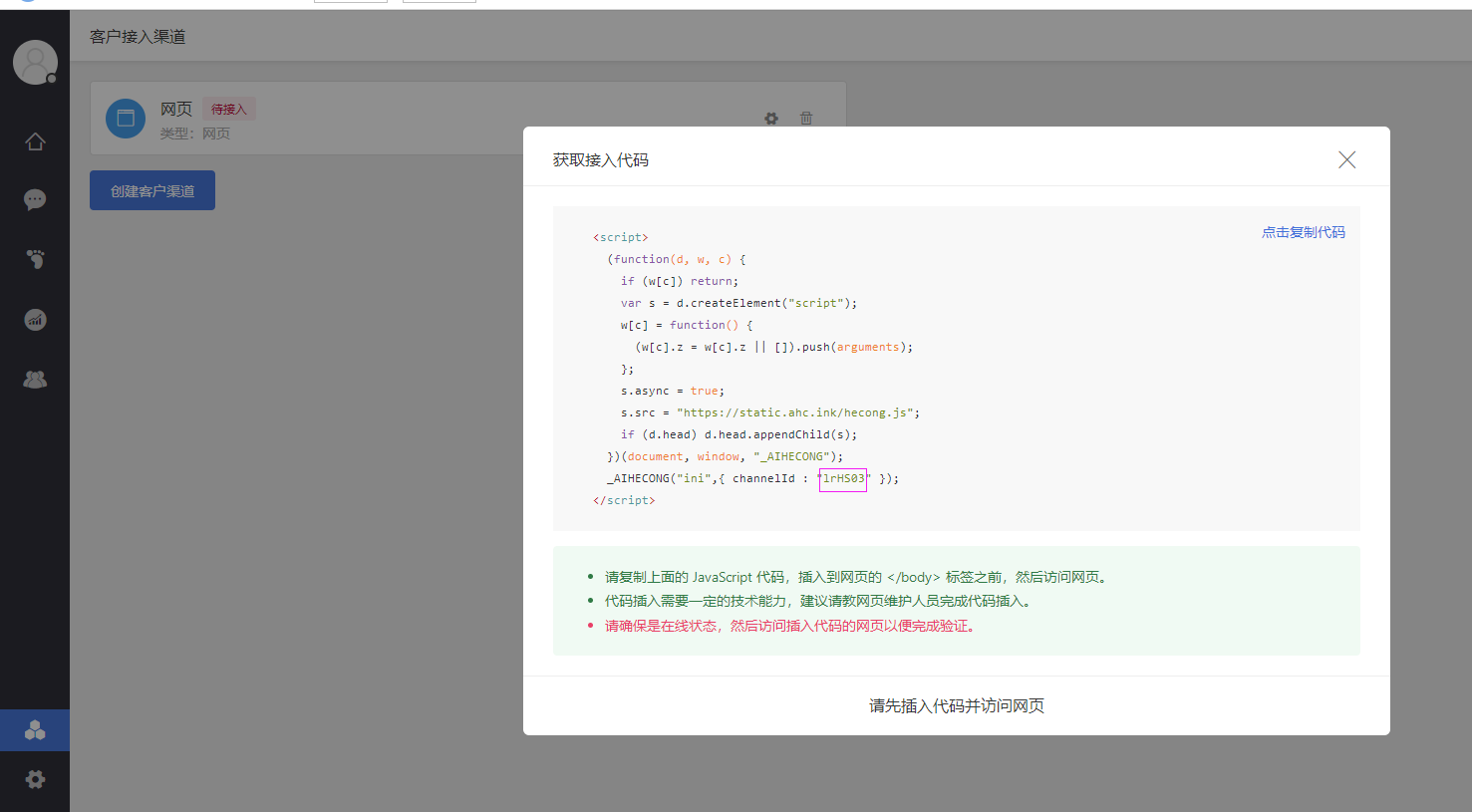Screen dimensions: 1472x812
Task: Click the 请先插入代码并访问网页 button
Action: (957, 705)
